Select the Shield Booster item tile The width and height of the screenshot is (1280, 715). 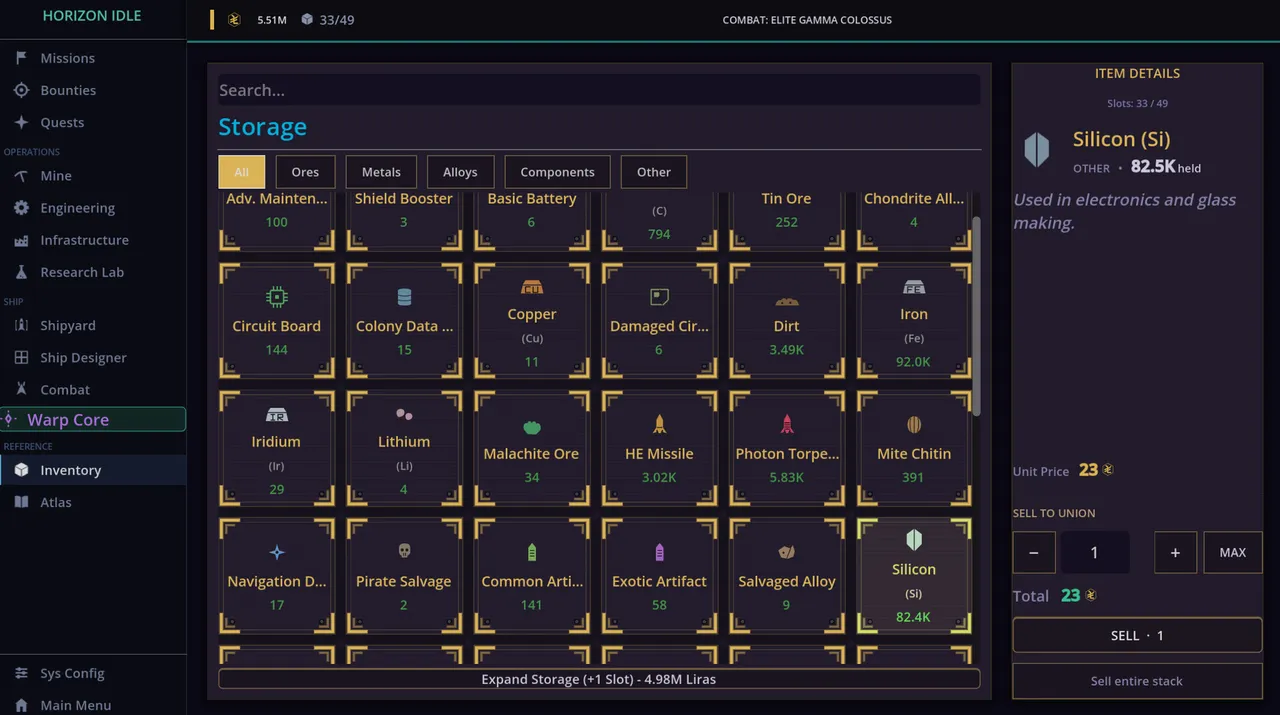(404, 221)
